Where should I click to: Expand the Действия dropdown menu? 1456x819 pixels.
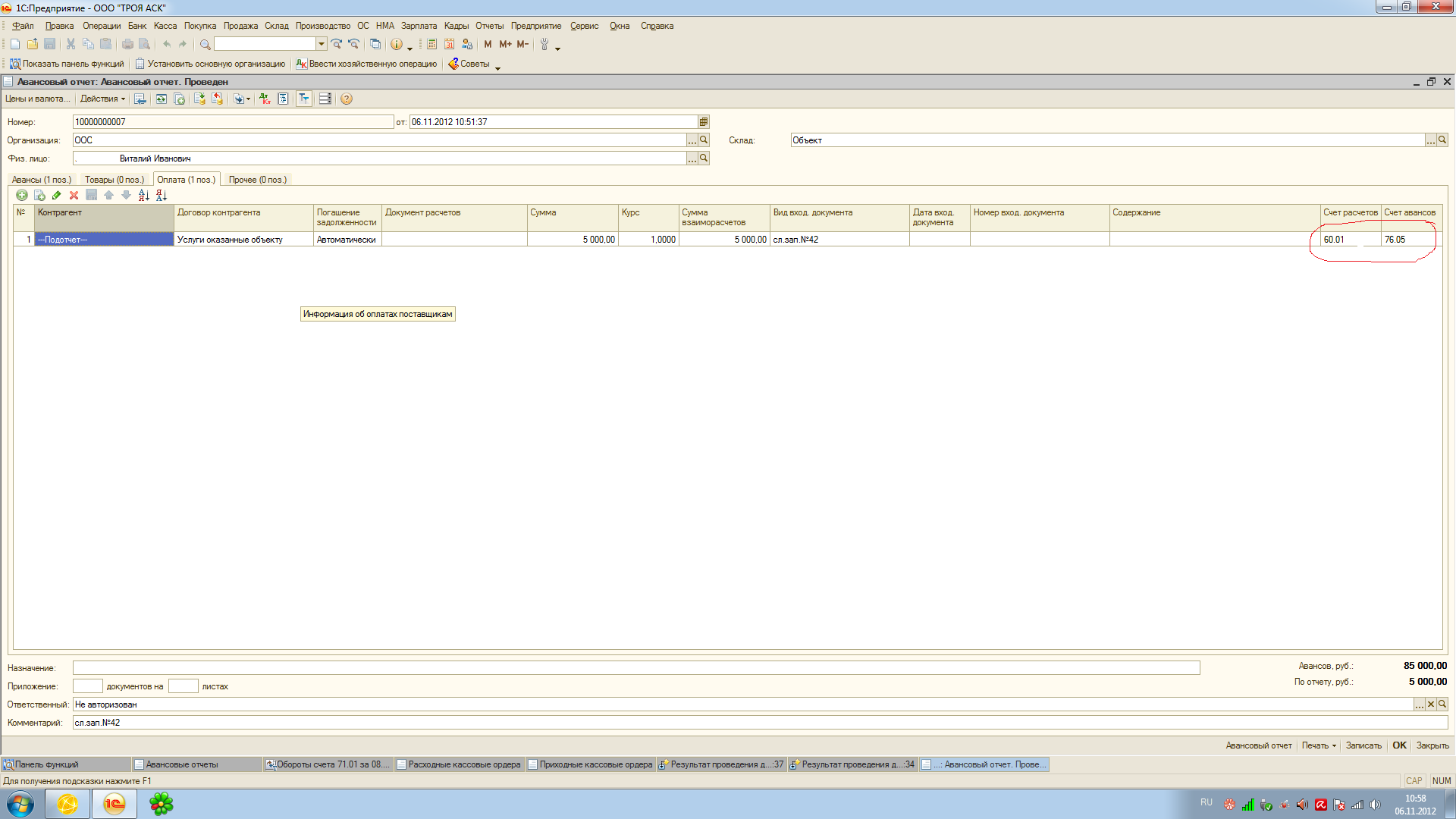[x=102, y=99]
